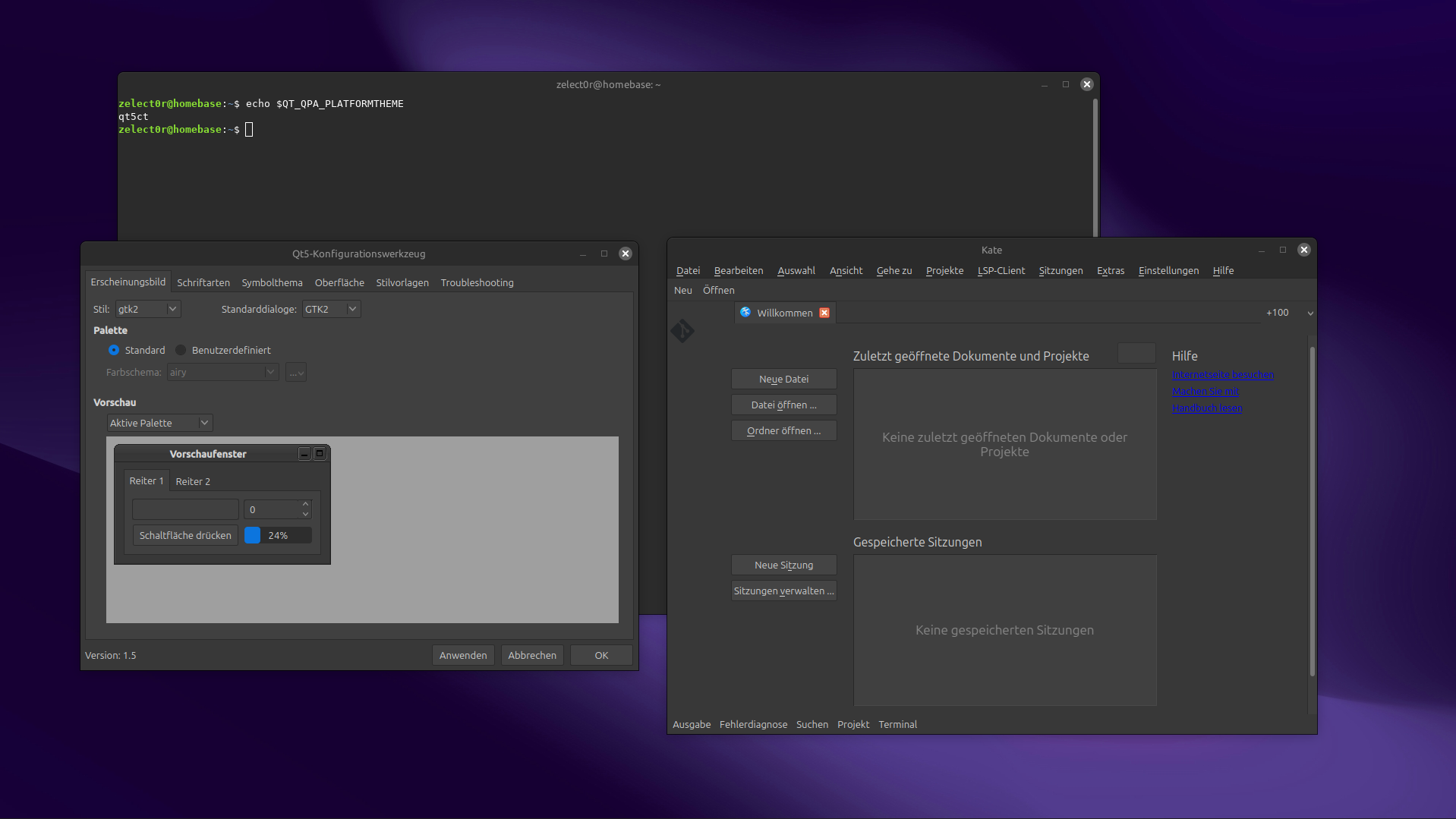Open the Bearbeiten menu in Kate
The image size is (1456, 819).
(739, 270)
